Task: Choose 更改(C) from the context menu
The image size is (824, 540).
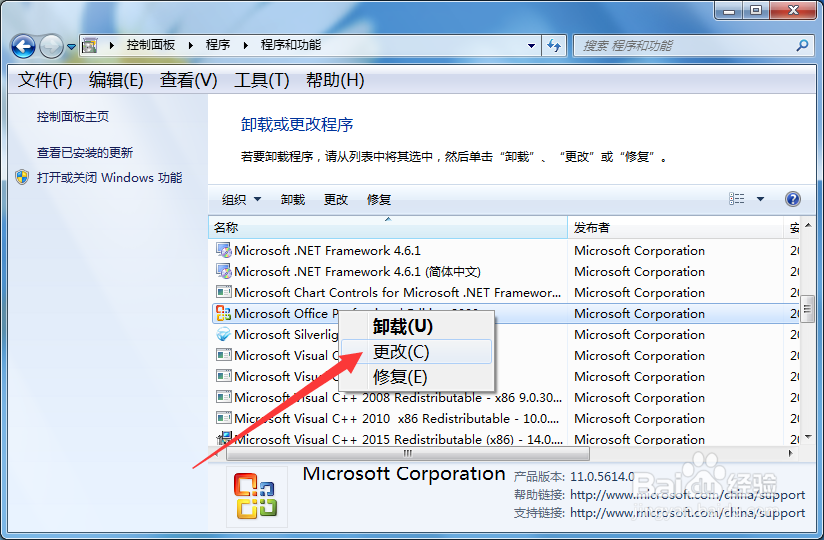Action: (416, 351)
